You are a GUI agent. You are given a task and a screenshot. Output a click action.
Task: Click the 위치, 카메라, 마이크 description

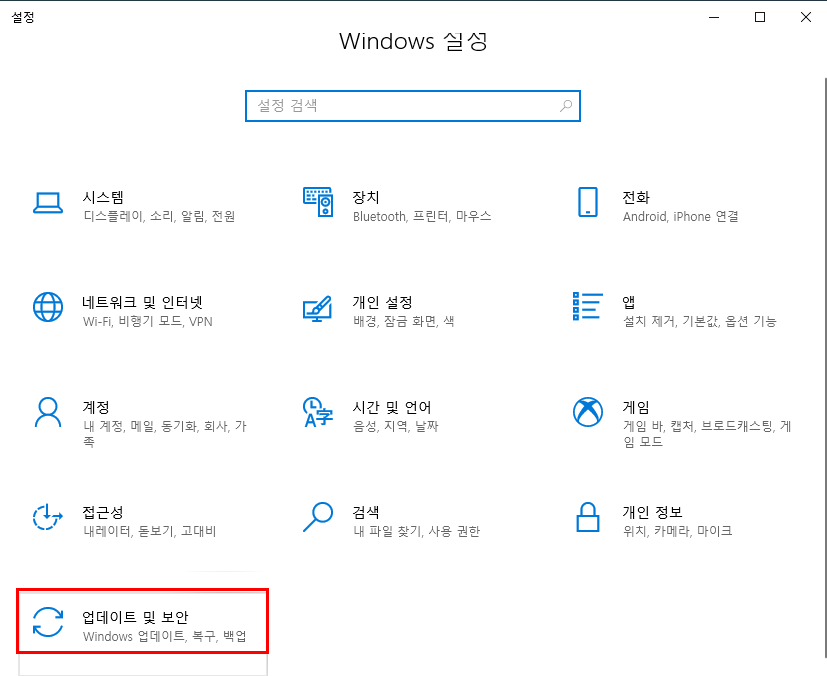pyautogui.click(x=678, y=531)
